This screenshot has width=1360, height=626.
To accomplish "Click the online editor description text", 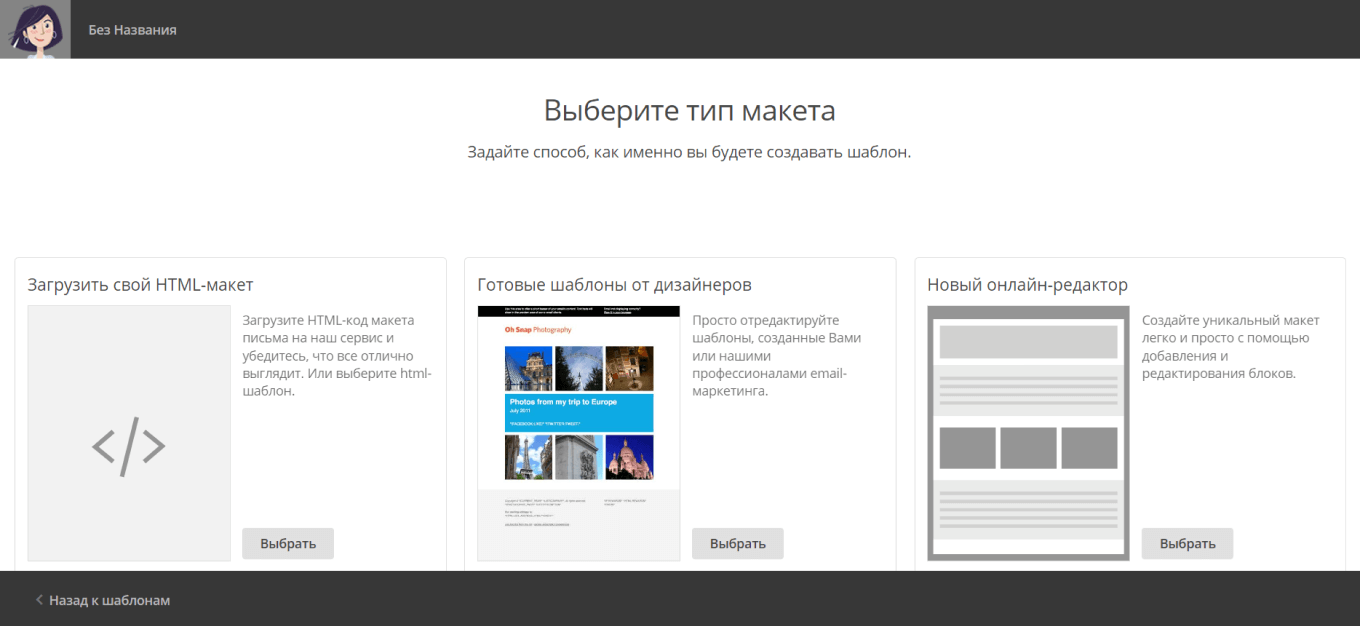I will 1231,347.
